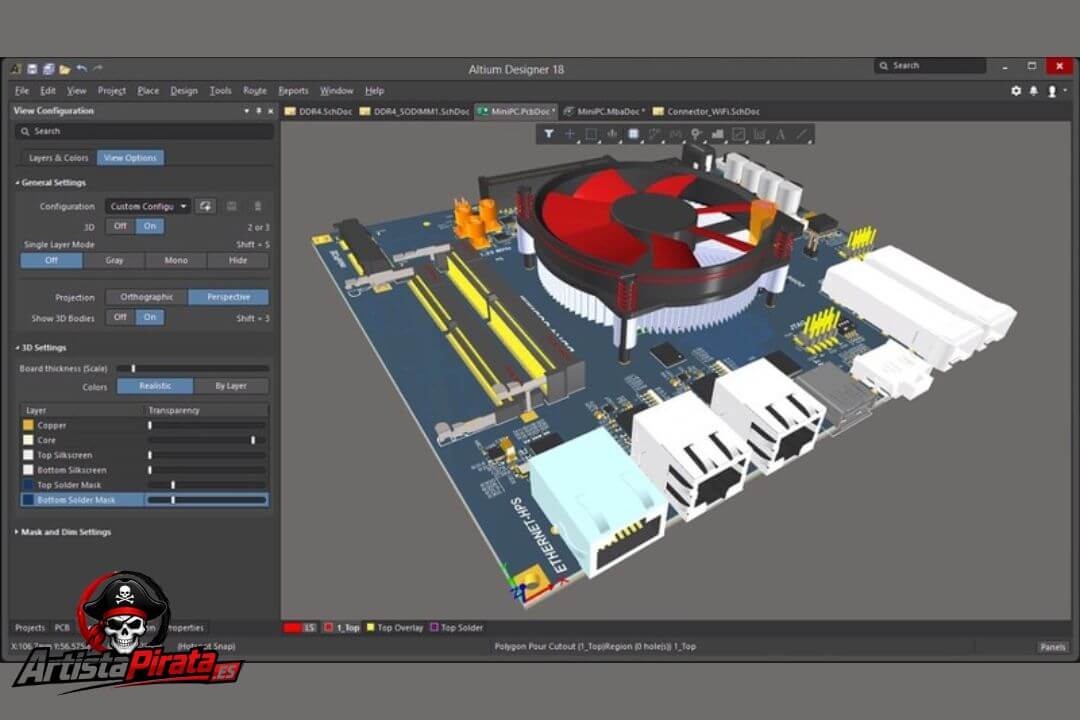Open the View Configuration panel options dropdown arrow
Viewport: 1080px width, 720px height.
(247, 111)
